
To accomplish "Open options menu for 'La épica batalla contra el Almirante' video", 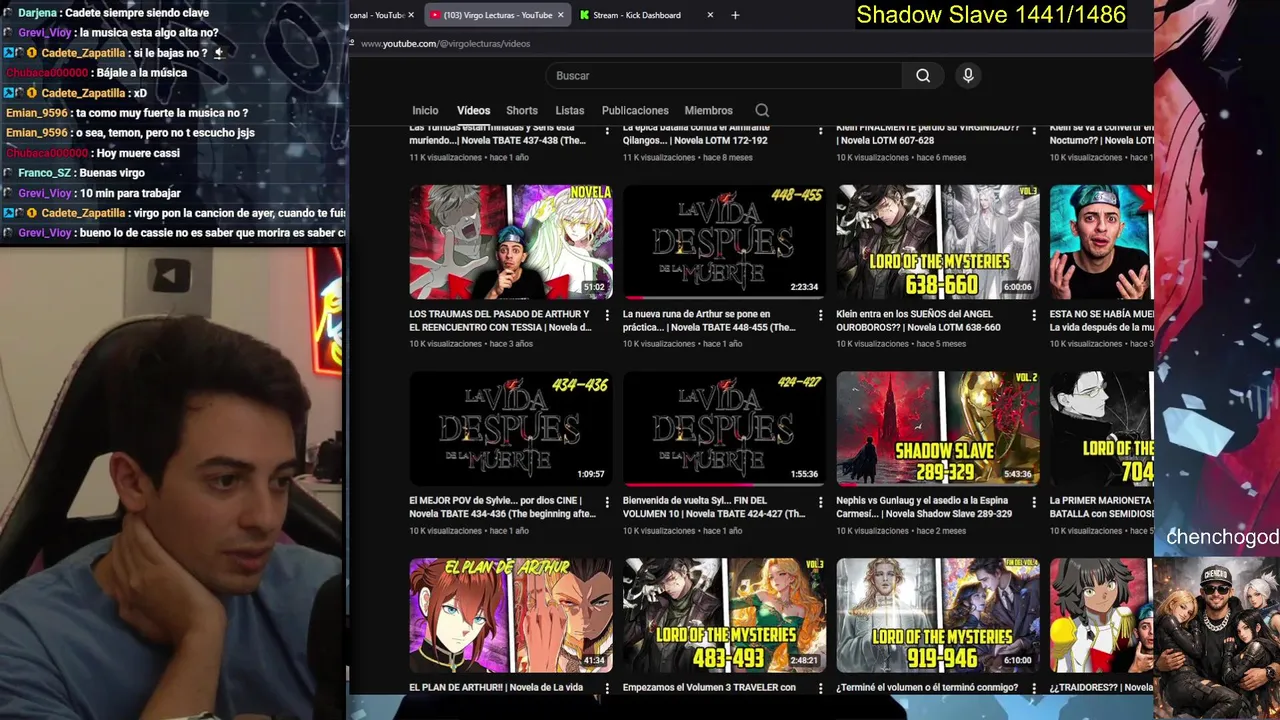I will tap(820, 131).
